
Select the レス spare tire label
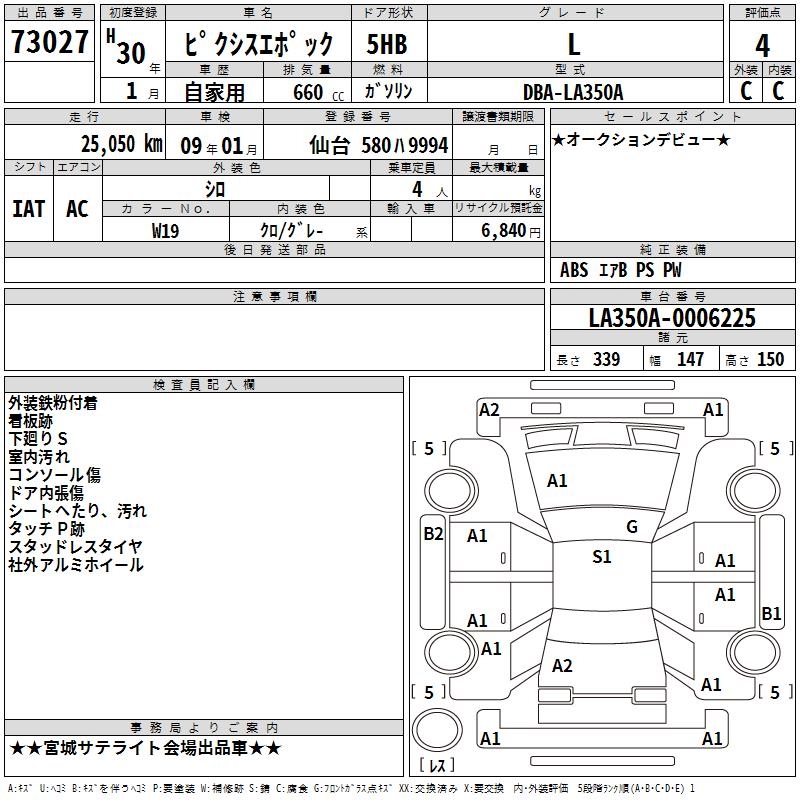[x=437, y=765]
